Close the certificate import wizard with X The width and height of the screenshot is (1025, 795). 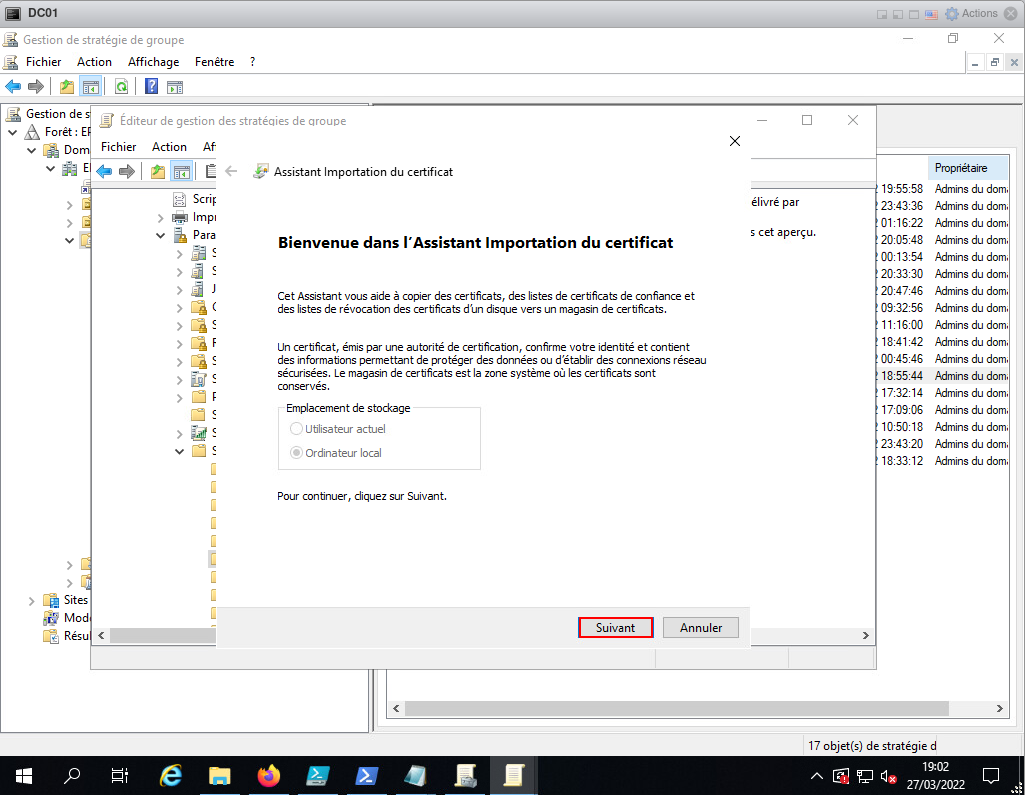point(735,141)
